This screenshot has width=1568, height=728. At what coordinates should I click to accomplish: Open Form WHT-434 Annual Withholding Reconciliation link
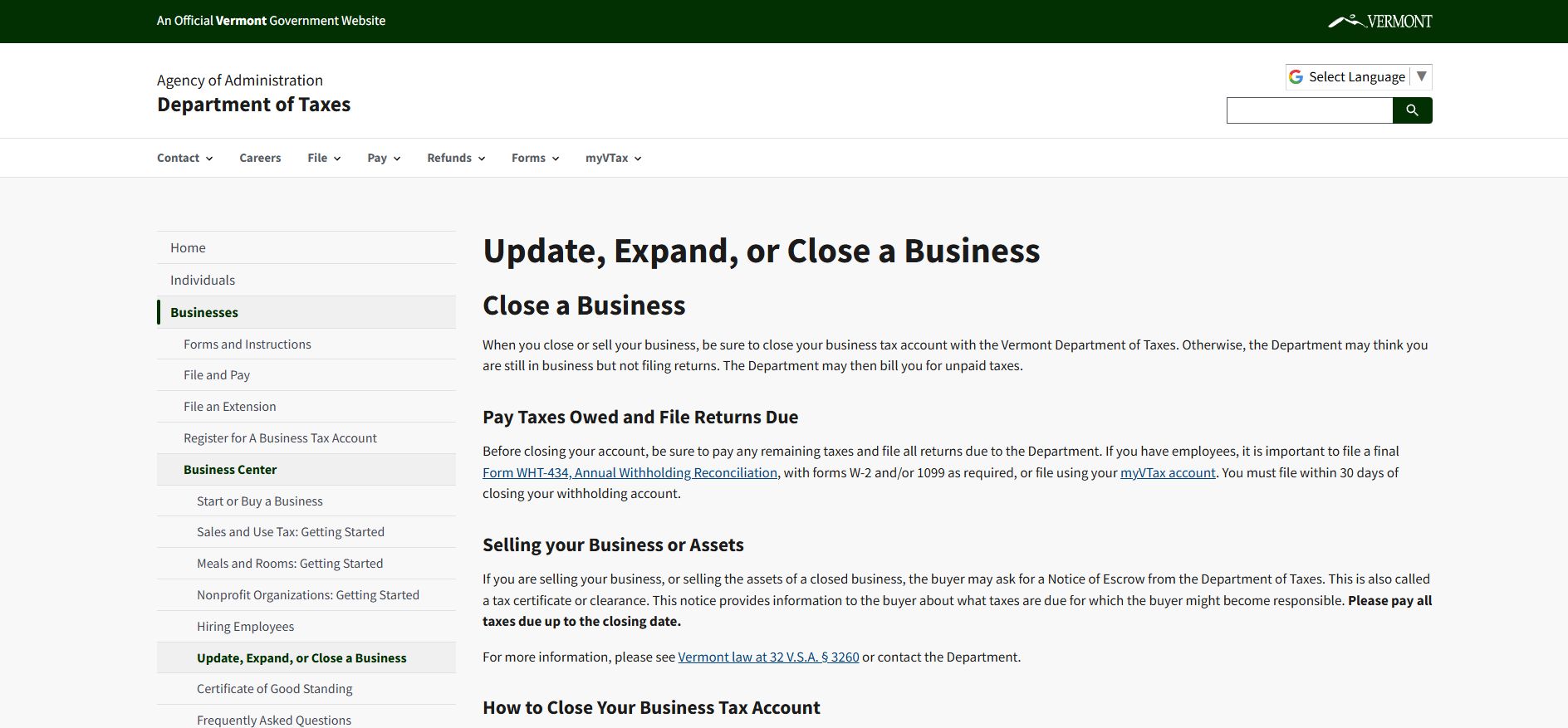point(630,472)
